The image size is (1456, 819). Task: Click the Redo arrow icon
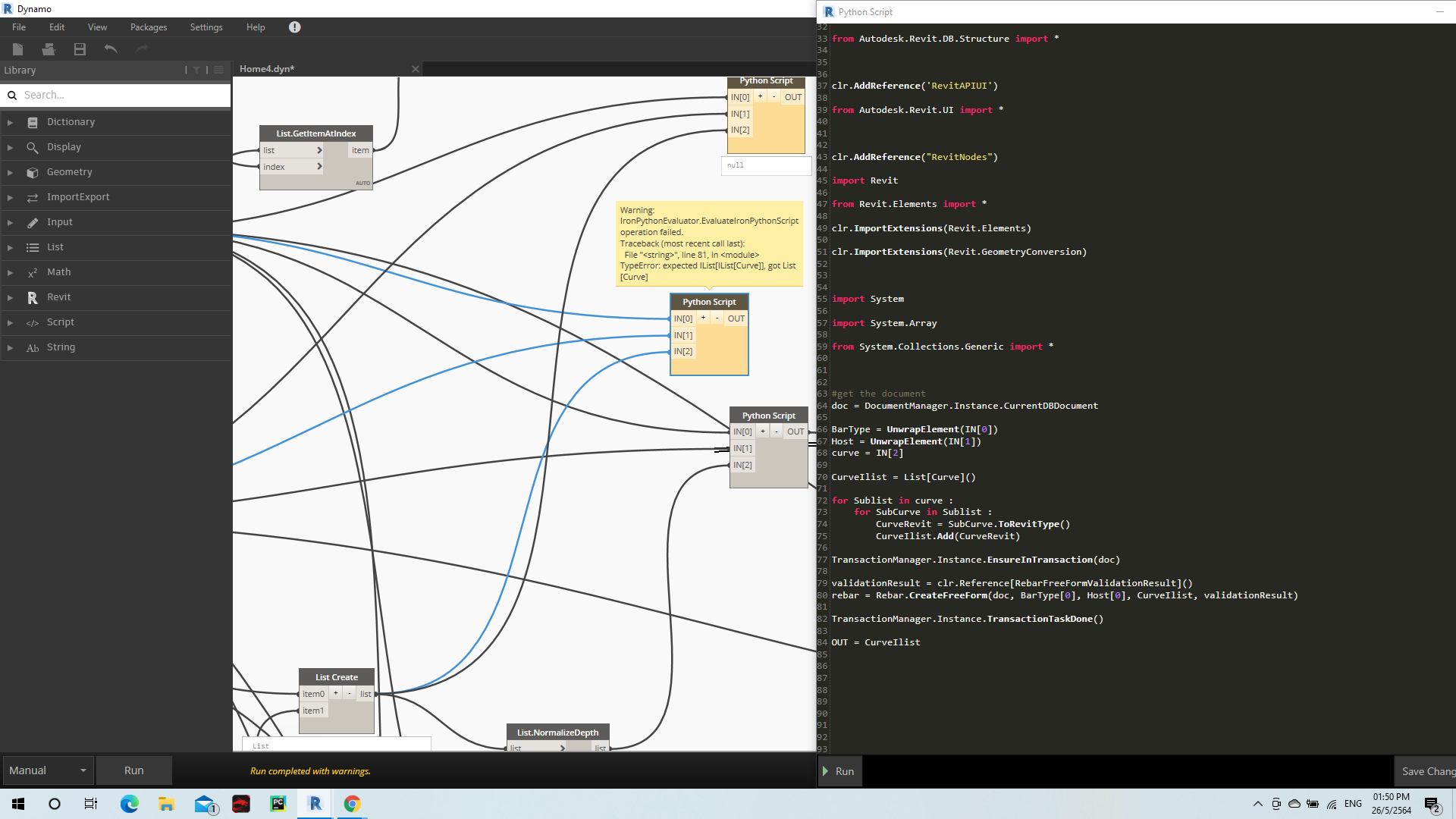pyautogui.click(x=141, y=49)
